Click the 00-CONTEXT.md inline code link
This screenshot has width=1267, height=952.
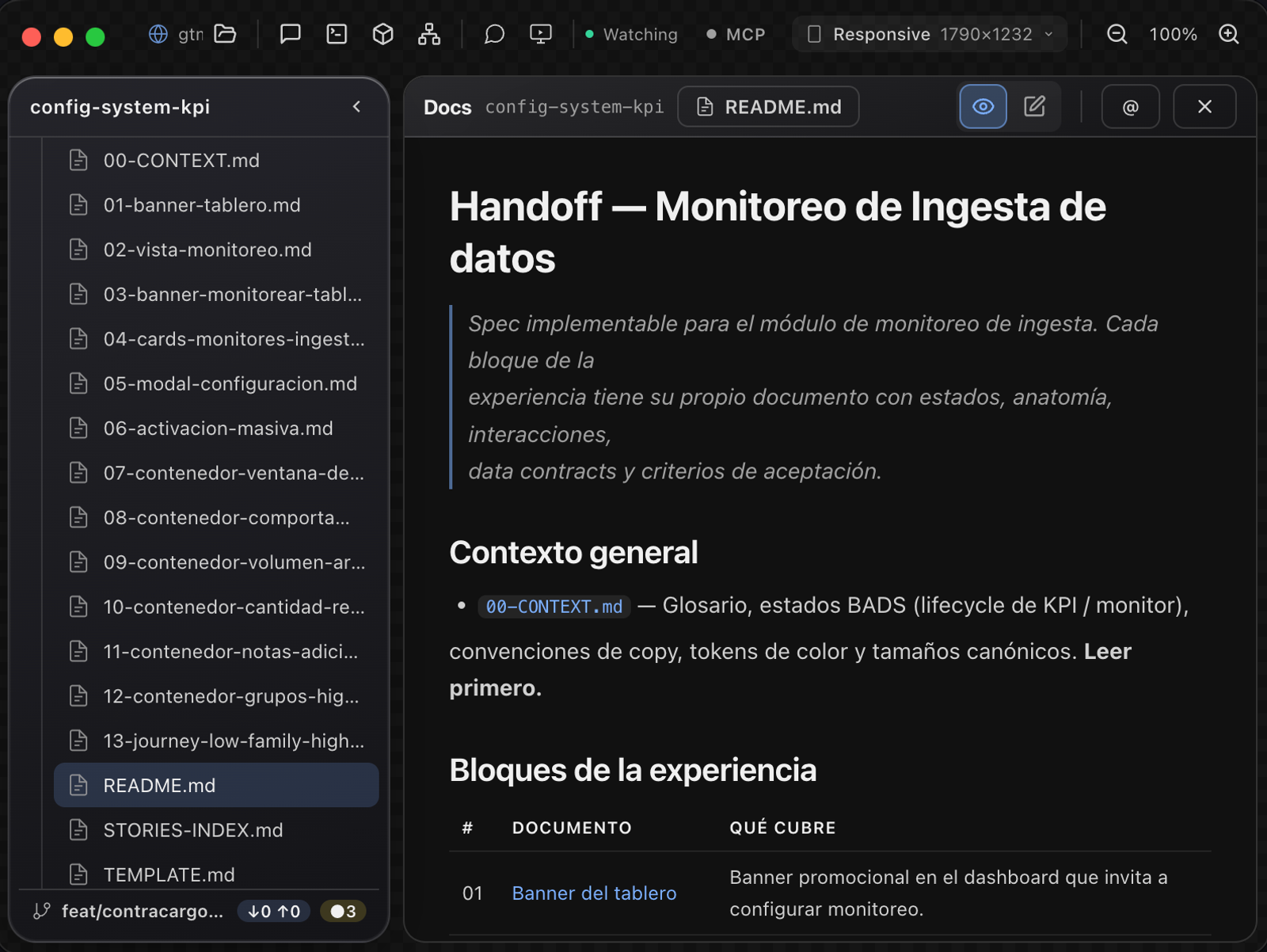click(554, 607)
